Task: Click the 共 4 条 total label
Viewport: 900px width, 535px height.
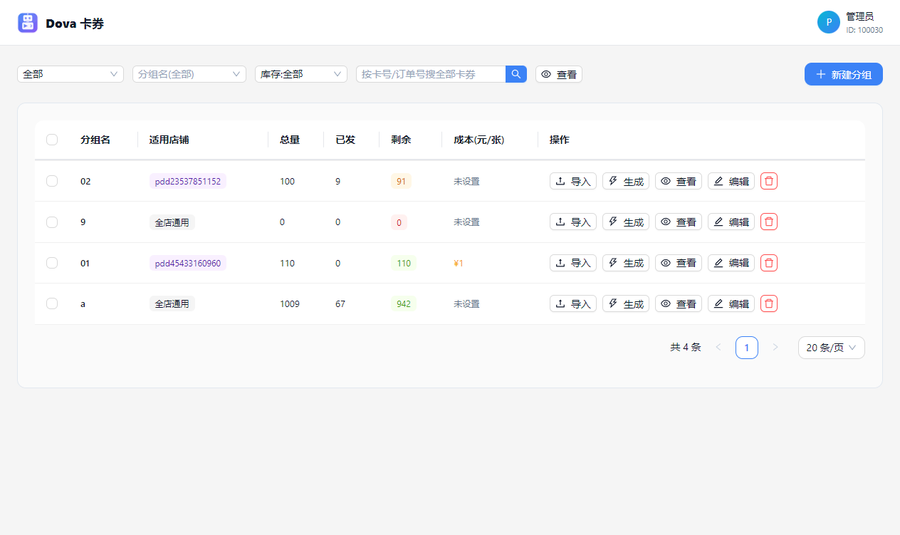Action: point(685,347)
